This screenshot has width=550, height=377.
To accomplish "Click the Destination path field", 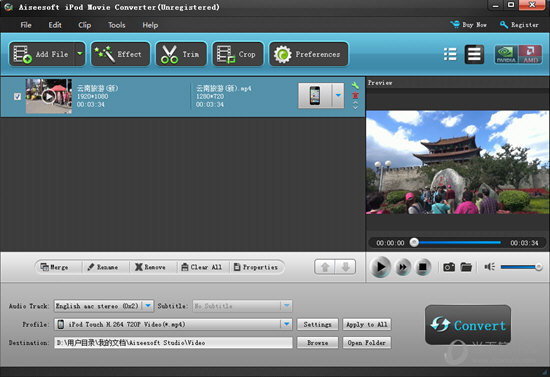I will 173,343.
